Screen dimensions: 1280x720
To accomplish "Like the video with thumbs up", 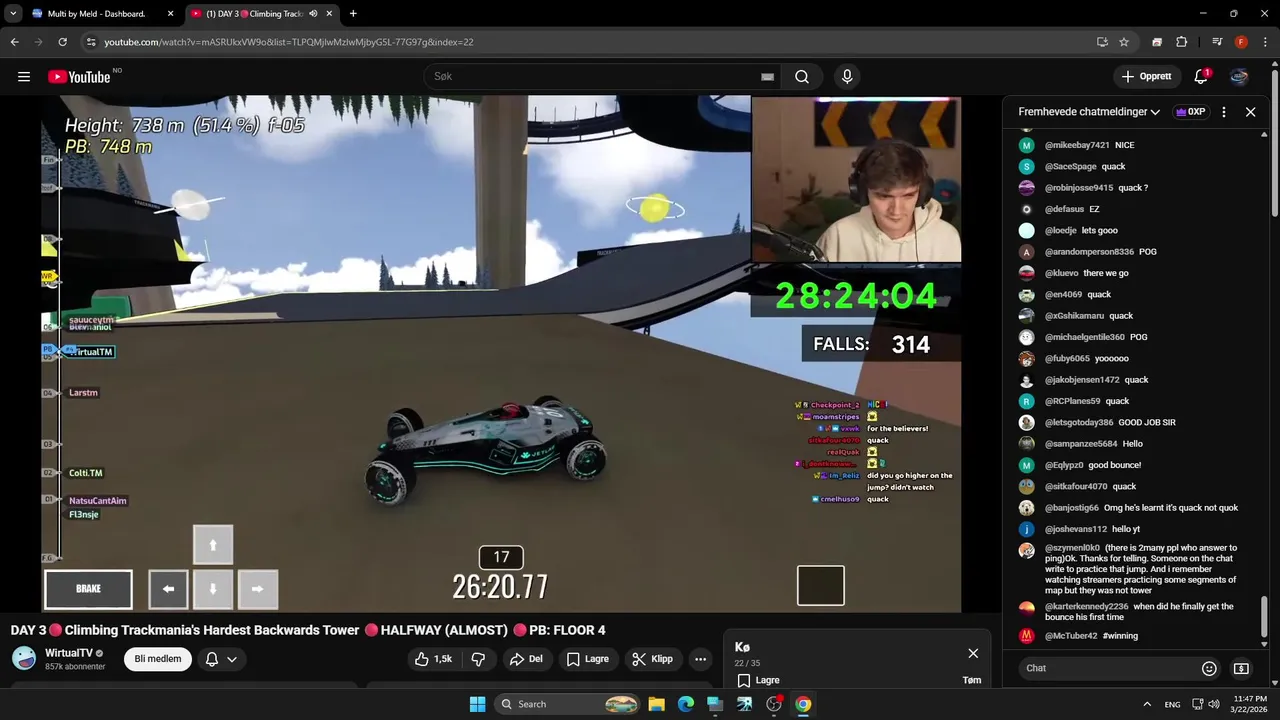I will pos(434,659).
